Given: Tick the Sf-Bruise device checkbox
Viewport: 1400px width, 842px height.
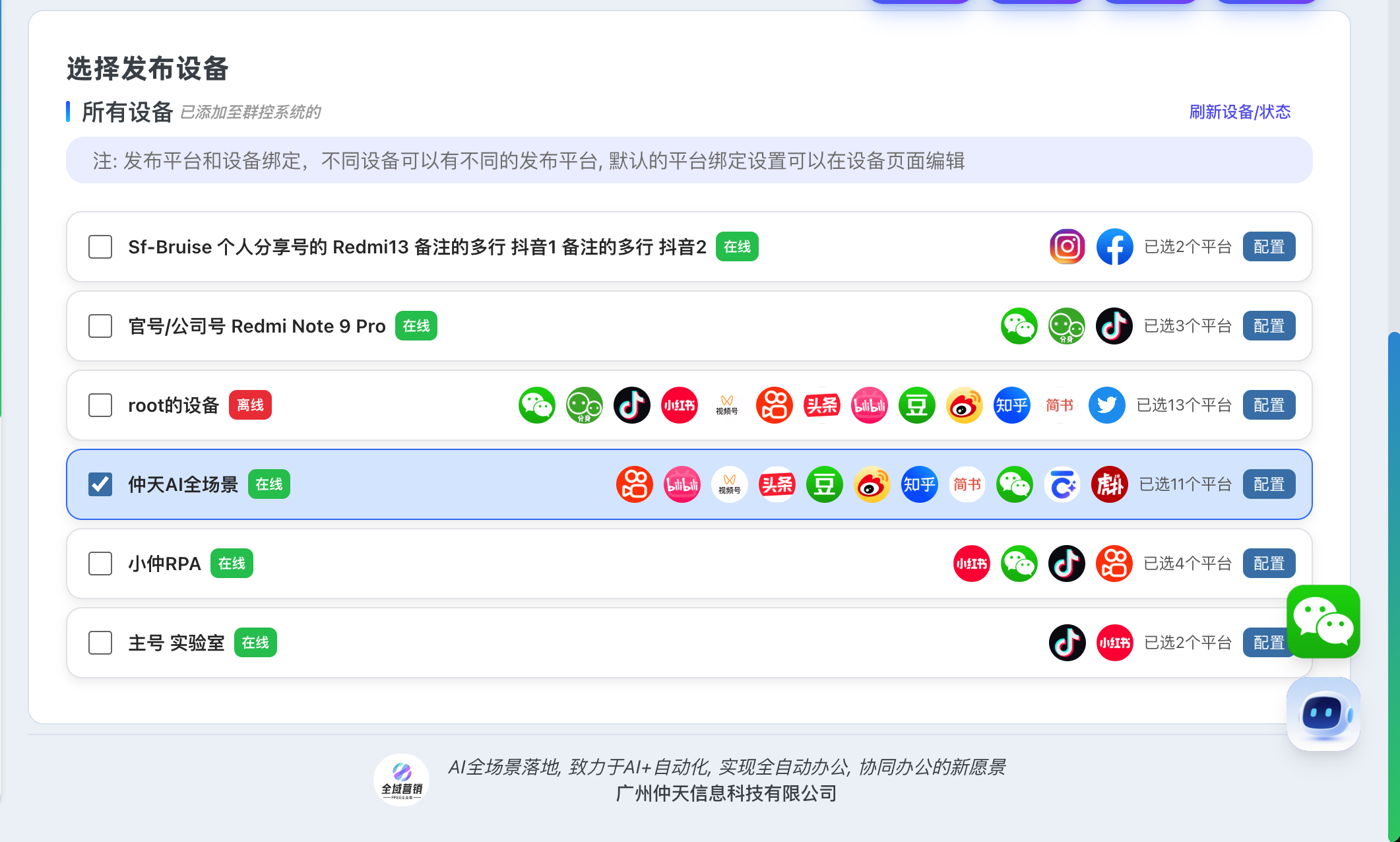Looking at the screenshot, I should click(x=100, y=247).
